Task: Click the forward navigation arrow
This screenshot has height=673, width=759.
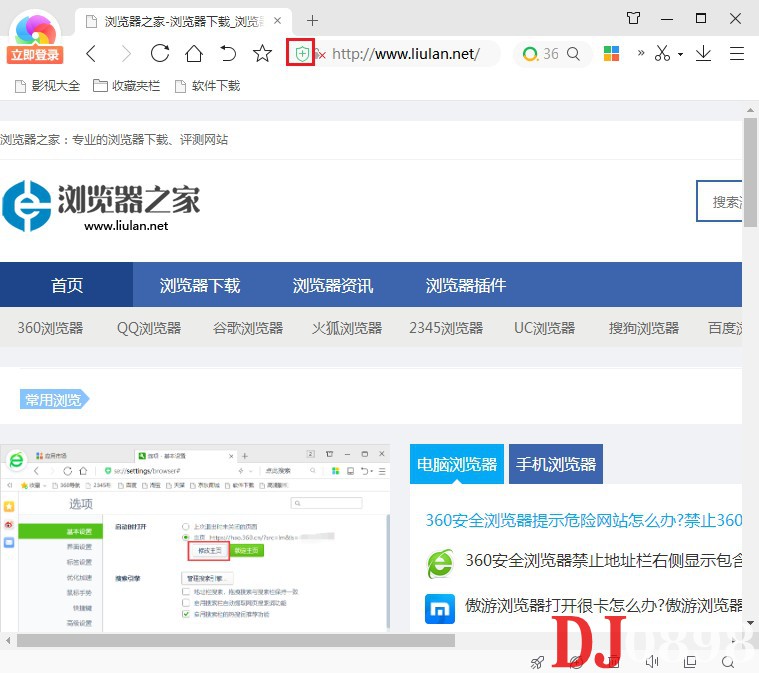Action: click(126, 53)
